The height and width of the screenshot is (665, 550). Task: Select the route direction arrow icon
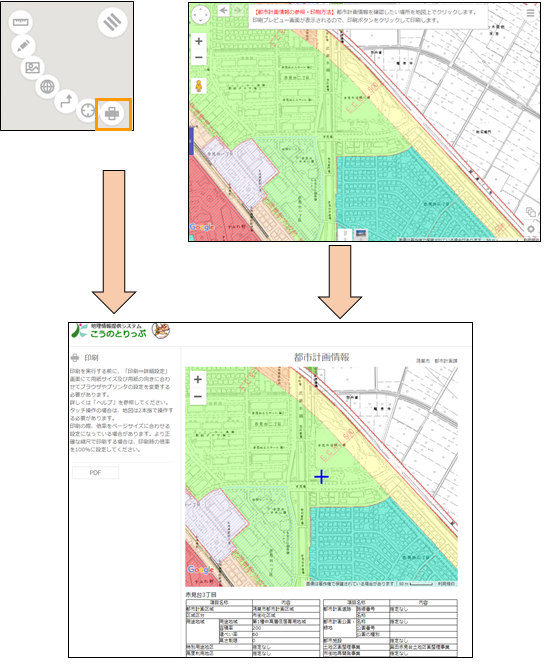(66, 101)
